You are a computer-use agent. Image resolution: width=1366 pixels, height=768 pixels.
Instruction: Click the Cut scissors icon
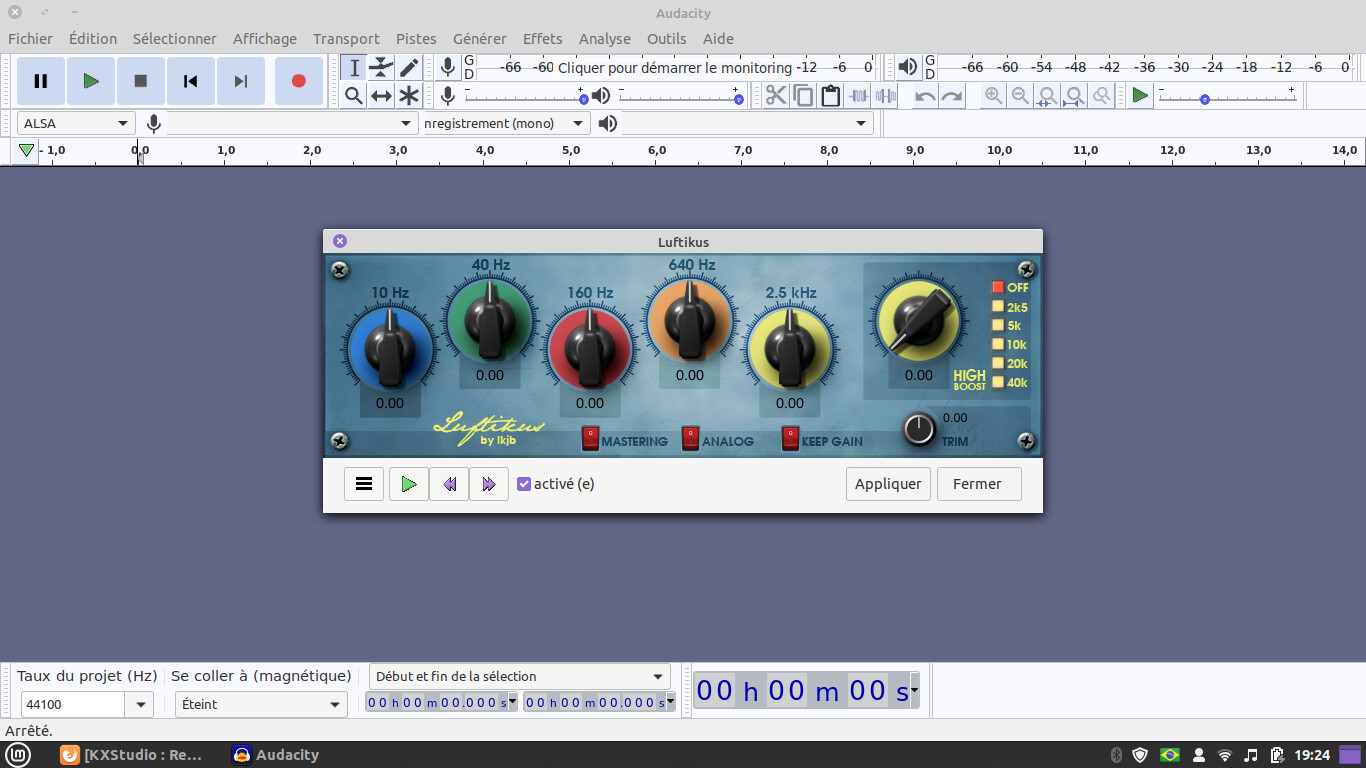pos(776,95)
